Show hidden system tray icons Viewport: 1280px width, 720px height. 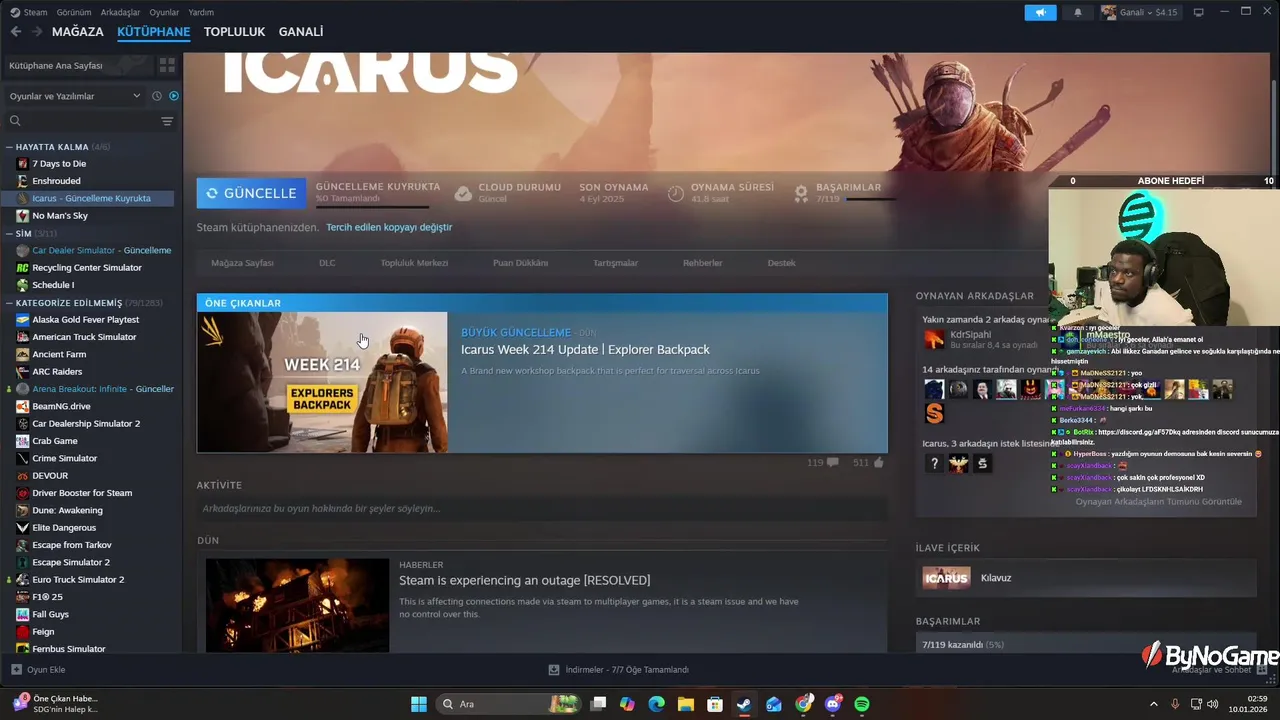[1153, 704]
